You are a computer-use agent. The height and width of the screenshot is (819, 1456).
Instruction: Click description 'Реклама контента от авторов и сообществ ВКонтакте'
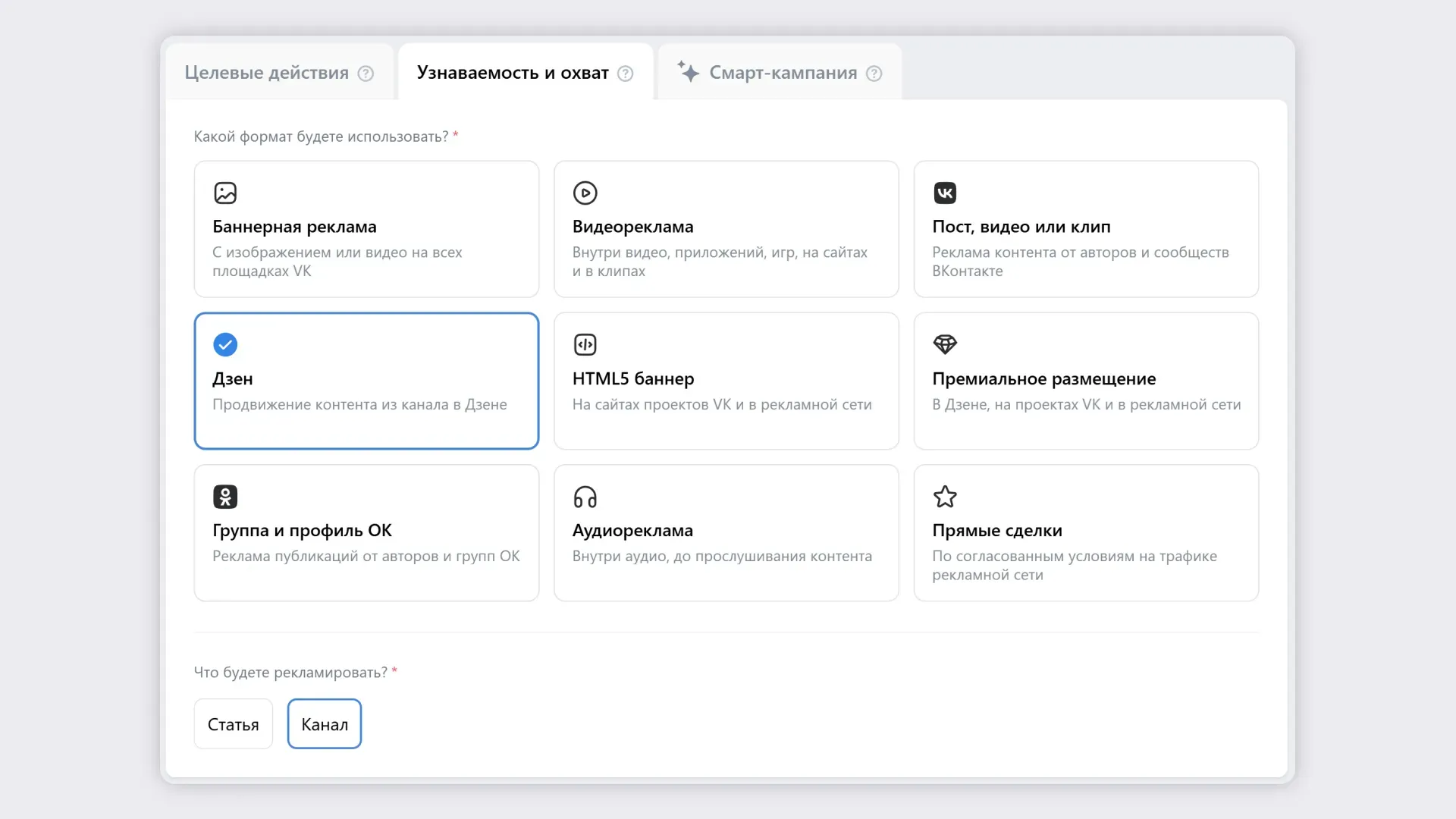1081,262
